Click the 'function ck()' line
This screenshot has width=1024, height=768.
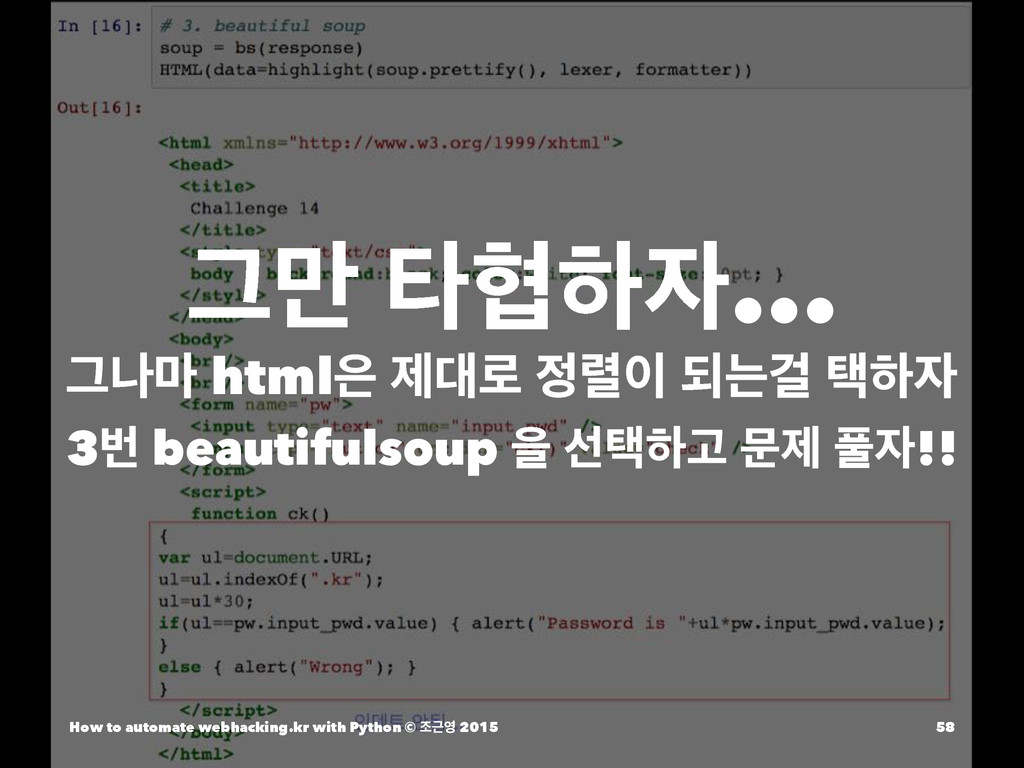pos(261,514)
